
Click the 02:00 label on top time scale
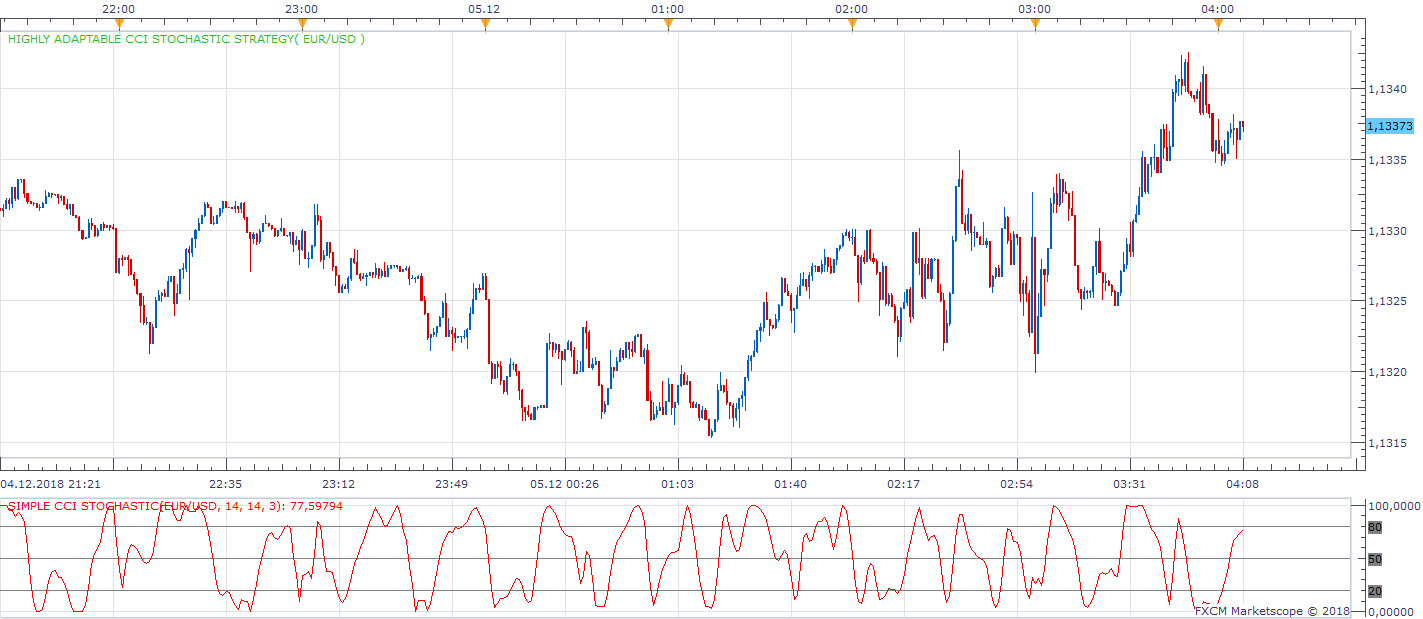click(x=851, y=9)
